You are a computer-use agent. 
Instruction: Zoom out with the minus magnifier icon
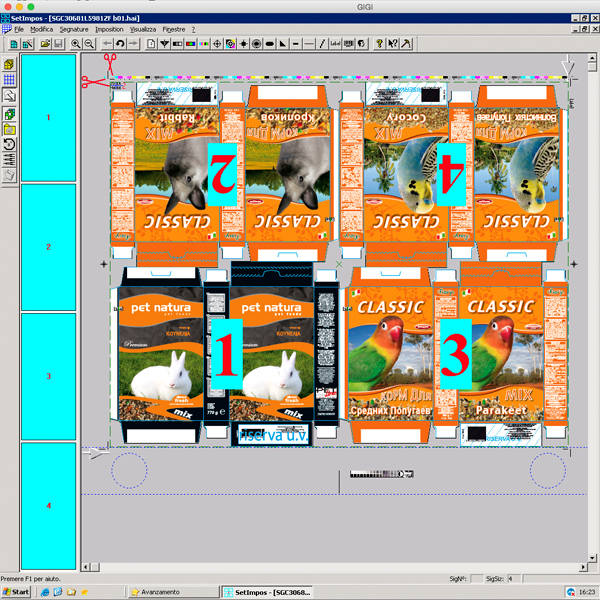(x=89, y=44)
